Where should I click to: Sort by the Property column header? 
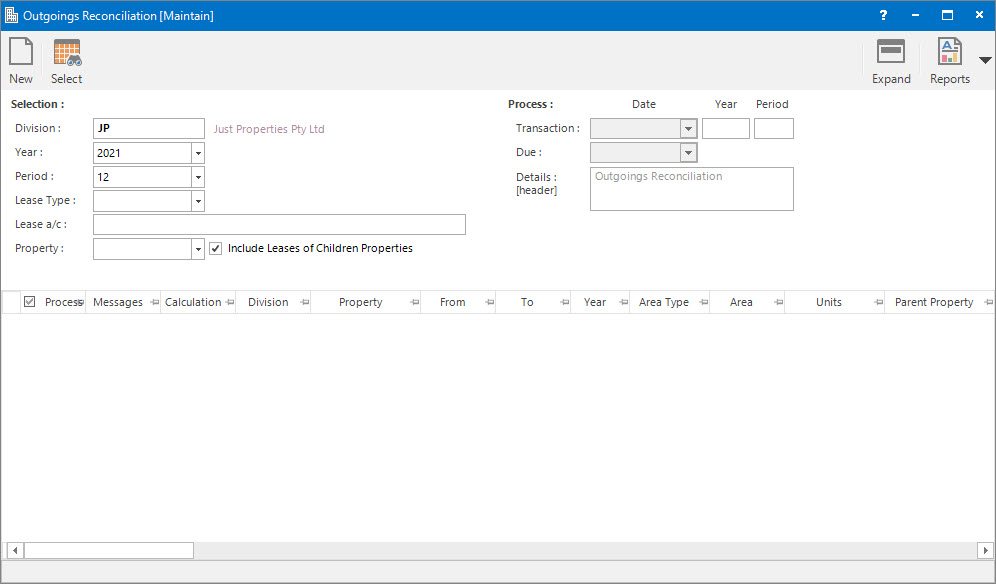(x=360, y=302)
